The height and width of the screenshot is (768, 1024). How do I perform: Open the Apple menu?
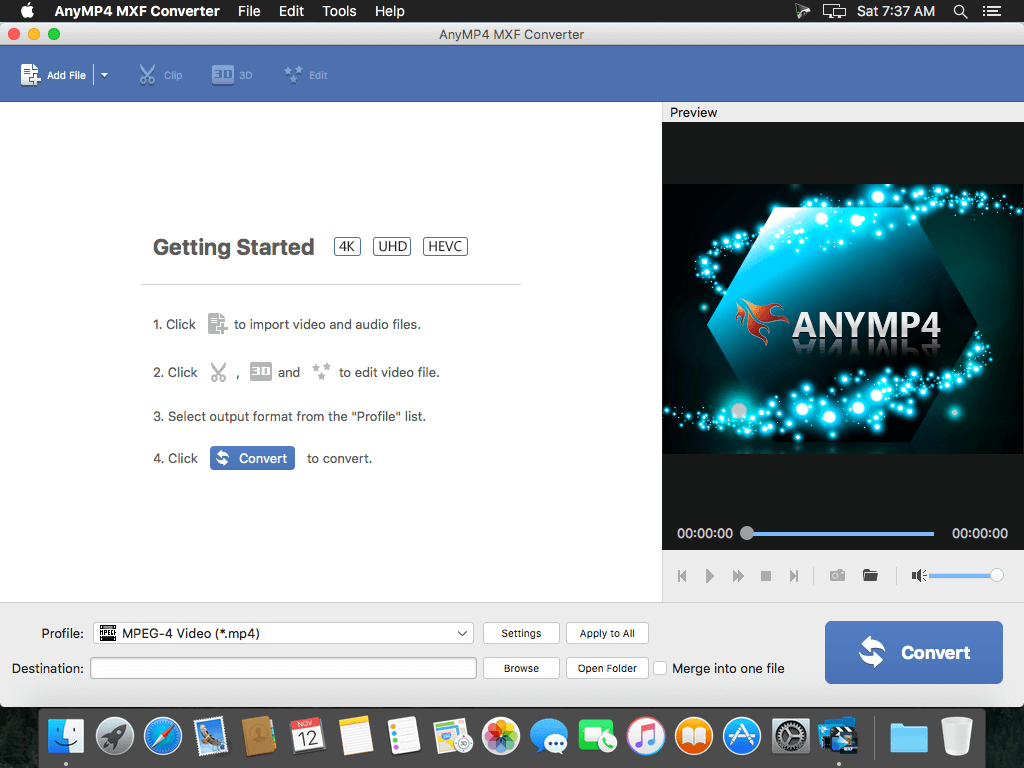[27, 11]
